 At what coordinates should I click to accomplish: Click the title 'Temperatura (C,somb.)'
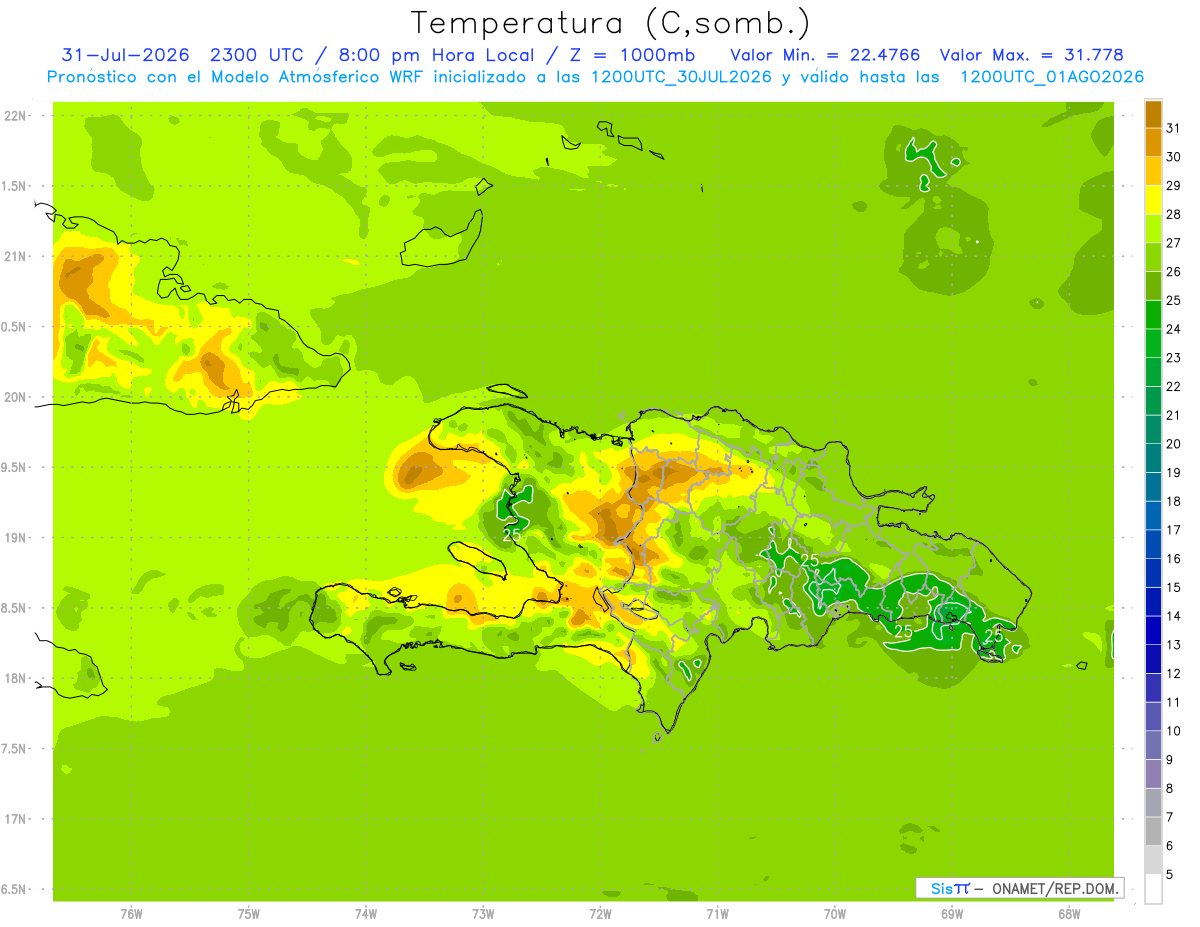(611, 23)
